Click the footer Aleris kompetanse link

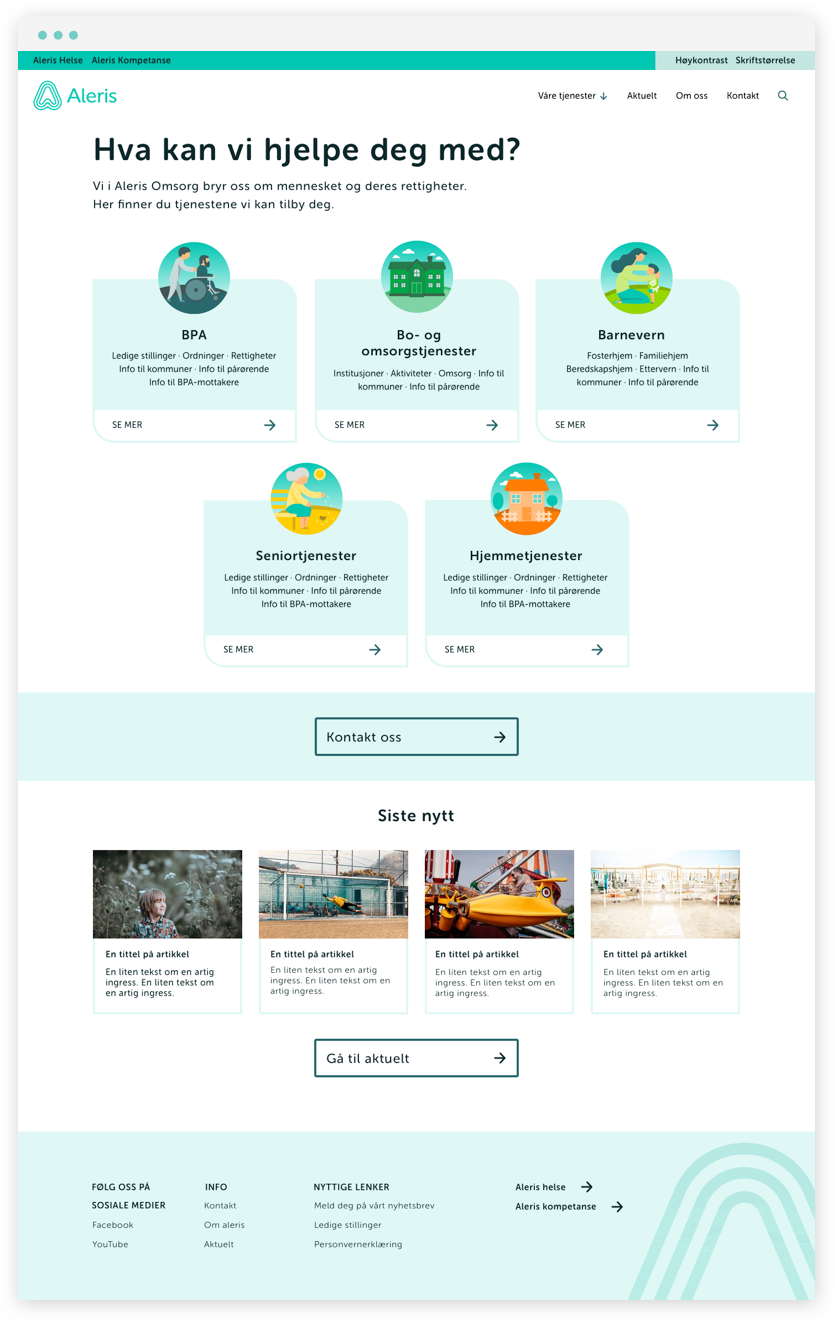(556, 1207)
